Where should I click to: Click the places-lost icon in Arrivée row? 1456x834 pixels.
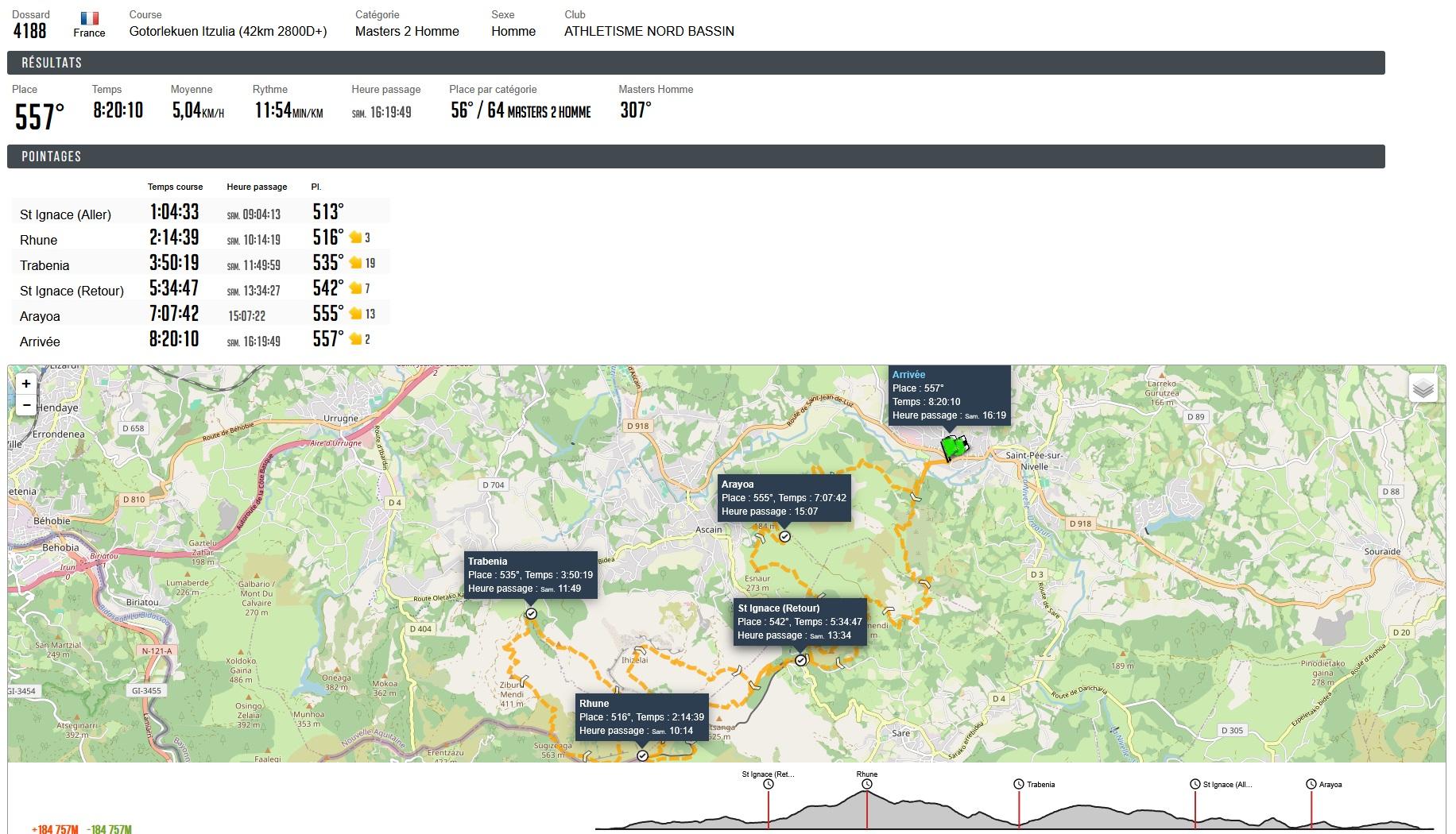pos(355,338)
